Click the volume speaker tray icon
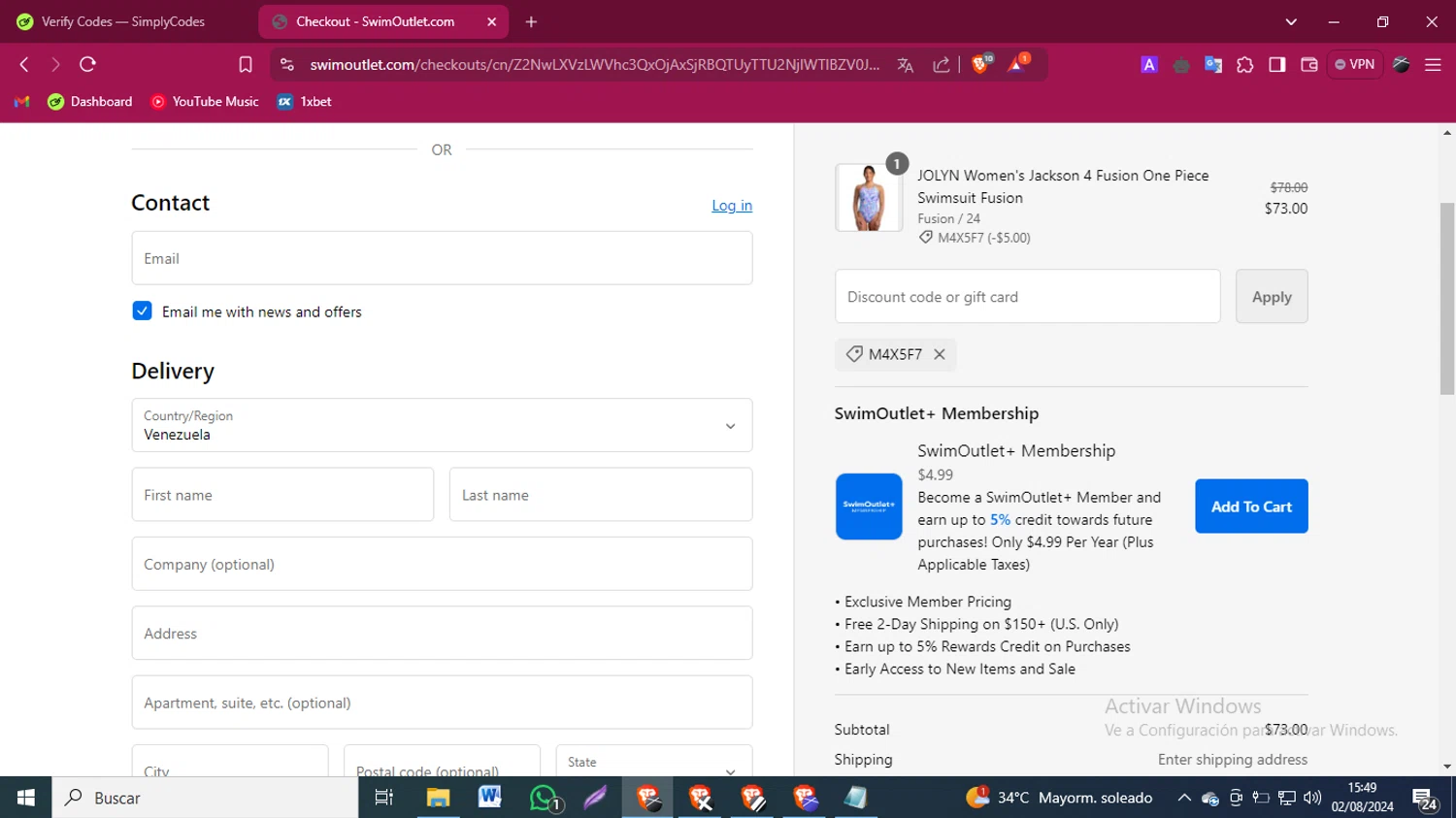This screenshot has height=818, width=1456. coord(1312,798)
